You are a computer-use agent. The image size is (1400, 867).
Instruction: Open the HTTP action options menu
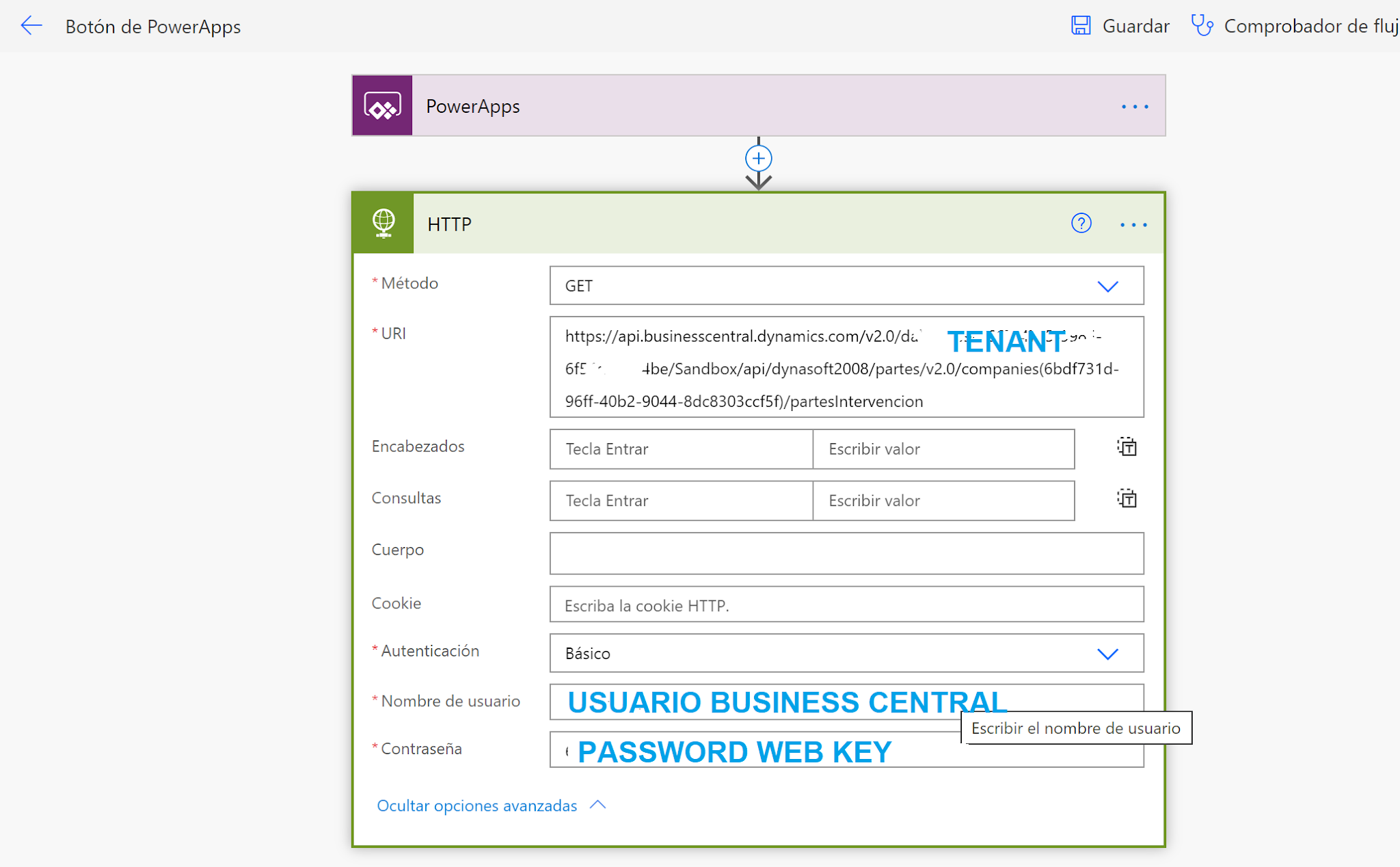(x=1133, y=224)
